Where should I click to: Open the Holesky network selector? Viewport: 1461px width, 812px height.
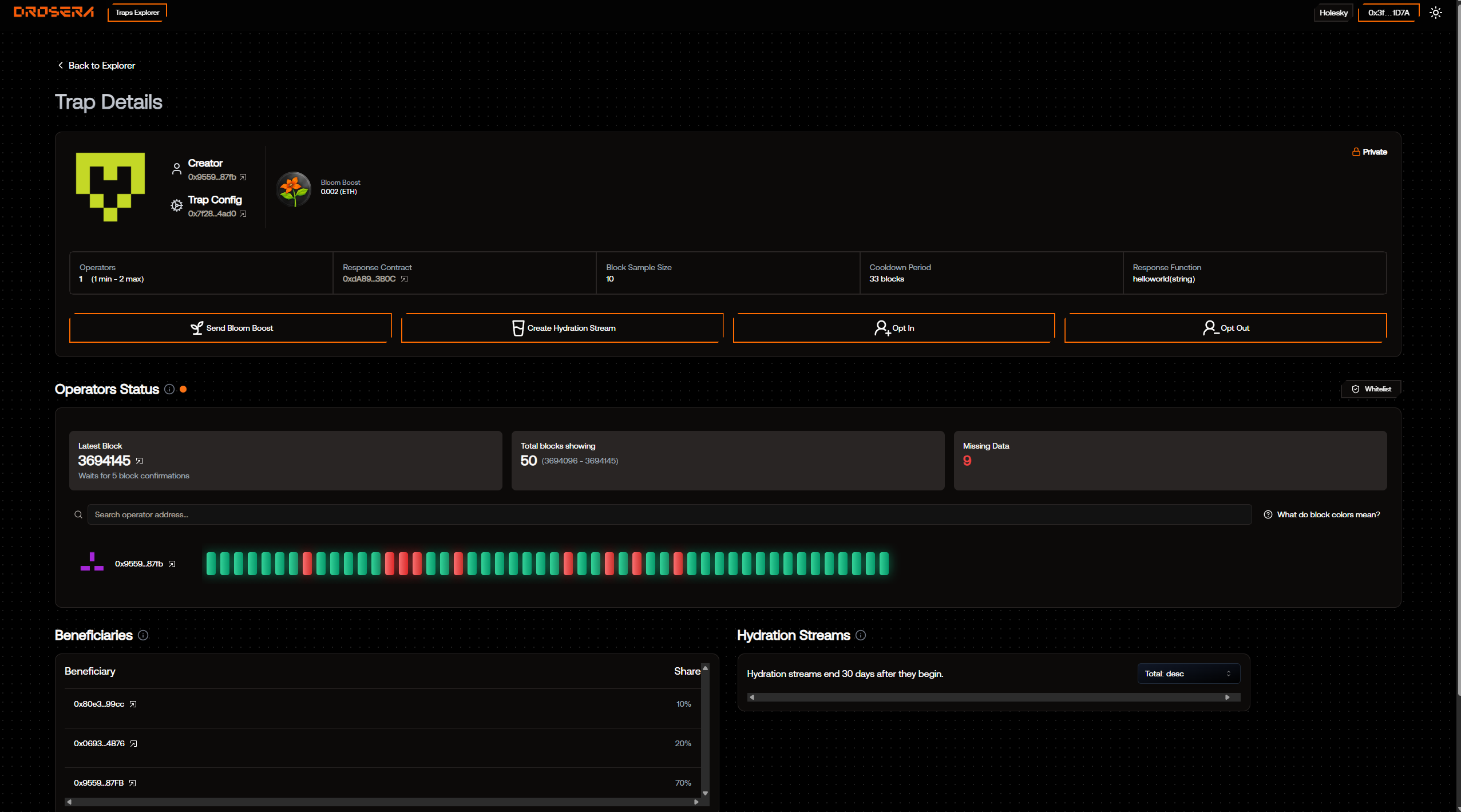(x=1333, y=13)
